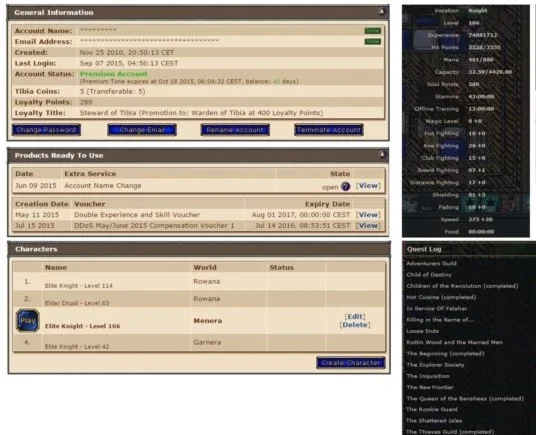This screenshot has height=435, width=536.
Task: Click the Create Character button
Action: point(351,363)
